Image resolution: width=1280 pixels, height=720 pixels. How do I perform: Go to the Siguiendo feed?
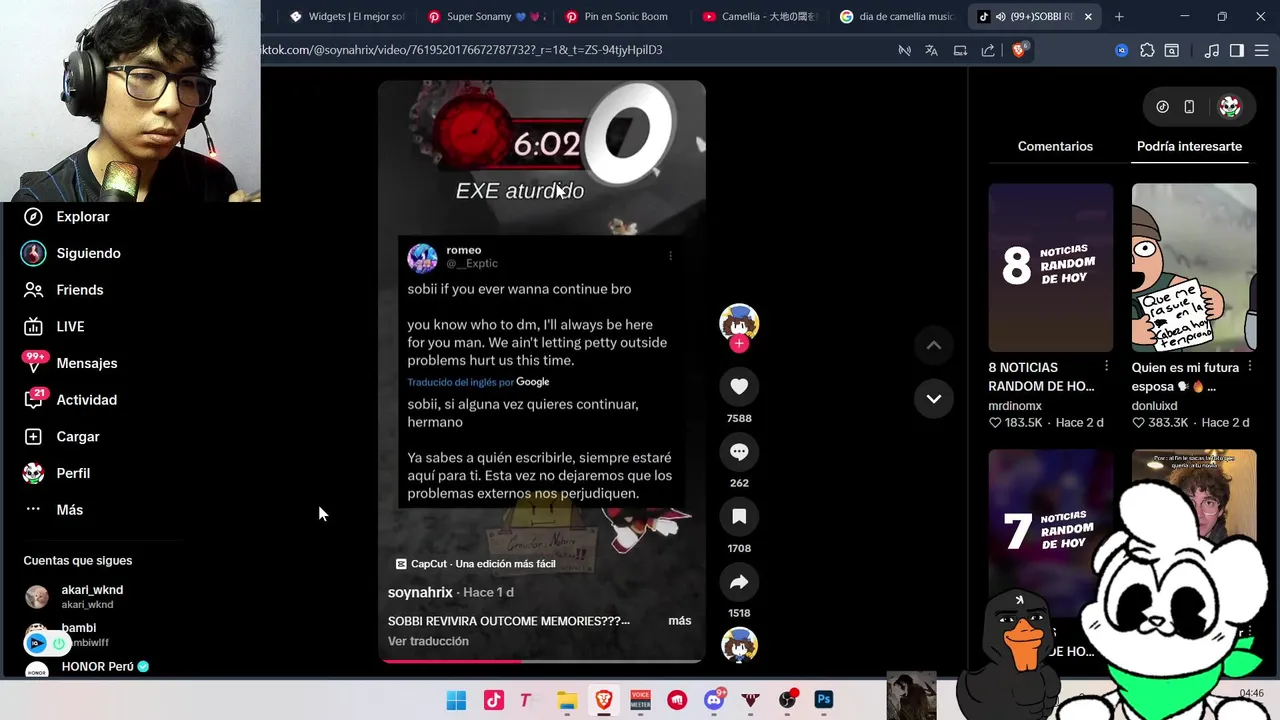pyautogui.click(x=72, y=253)
